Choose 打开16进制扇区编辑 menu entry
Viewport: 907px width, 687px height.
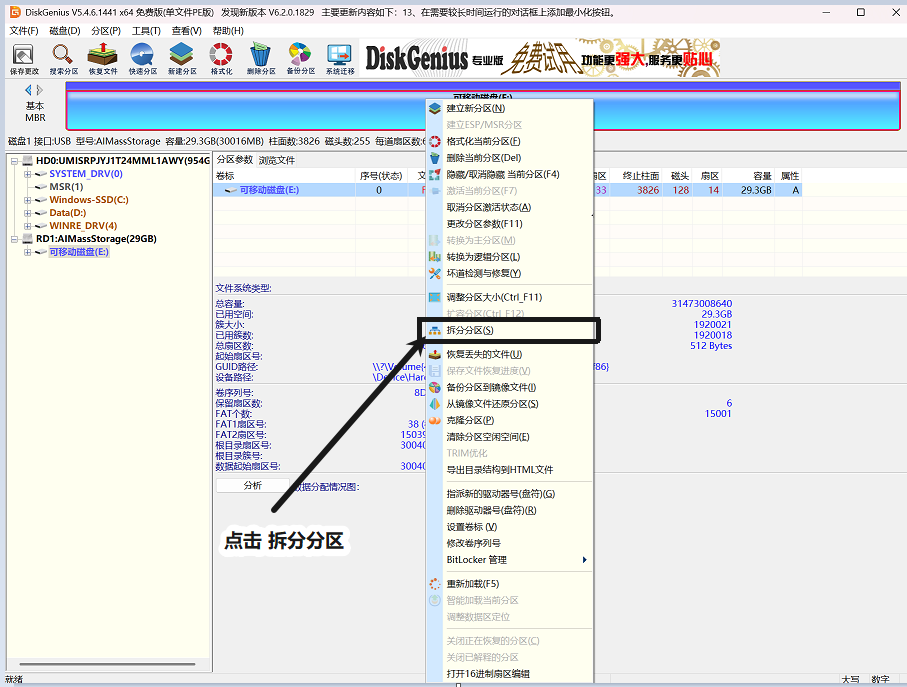point(510,674)
